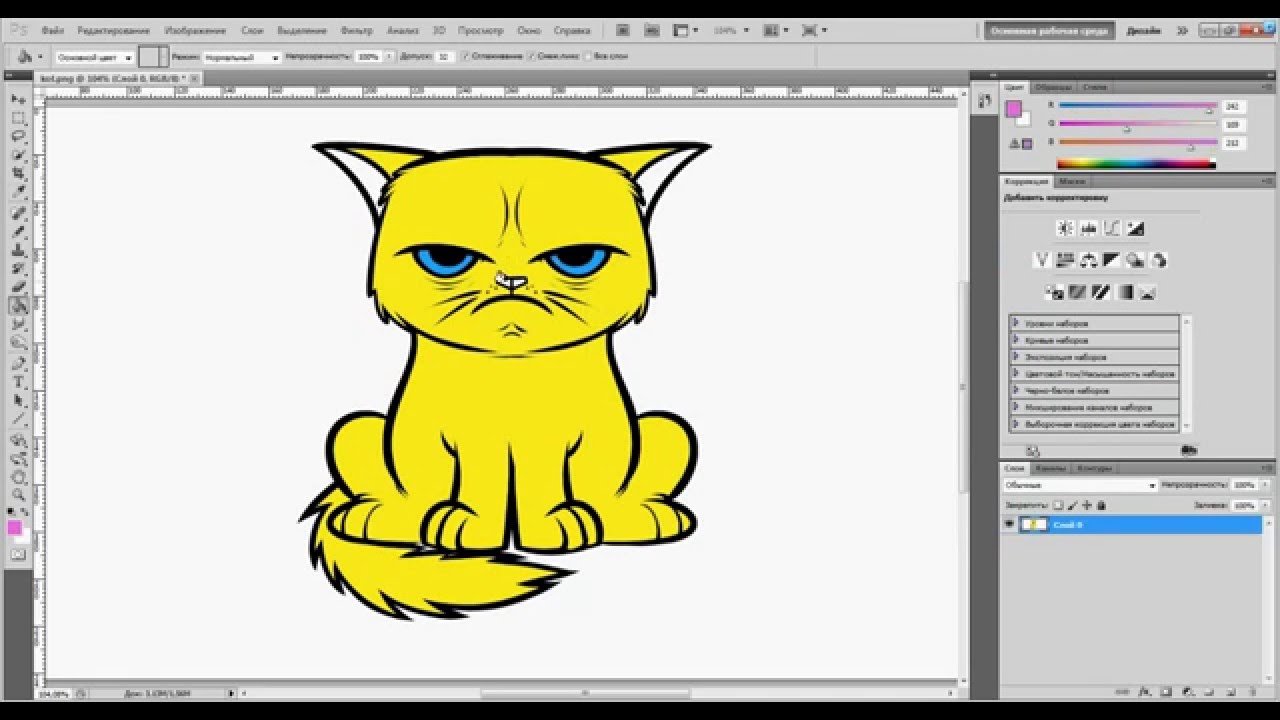
Task: Add an Exposure adjustment
Action: click(x=1135, y=228)
